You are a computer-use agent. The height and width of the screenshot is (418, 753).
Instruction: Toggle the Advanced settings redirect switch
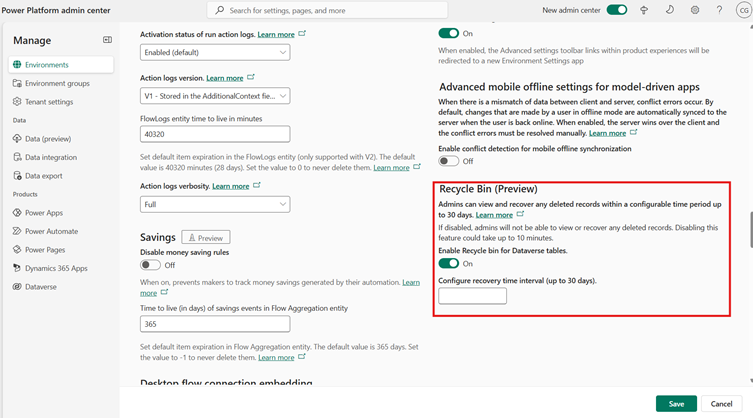[449, 33]
